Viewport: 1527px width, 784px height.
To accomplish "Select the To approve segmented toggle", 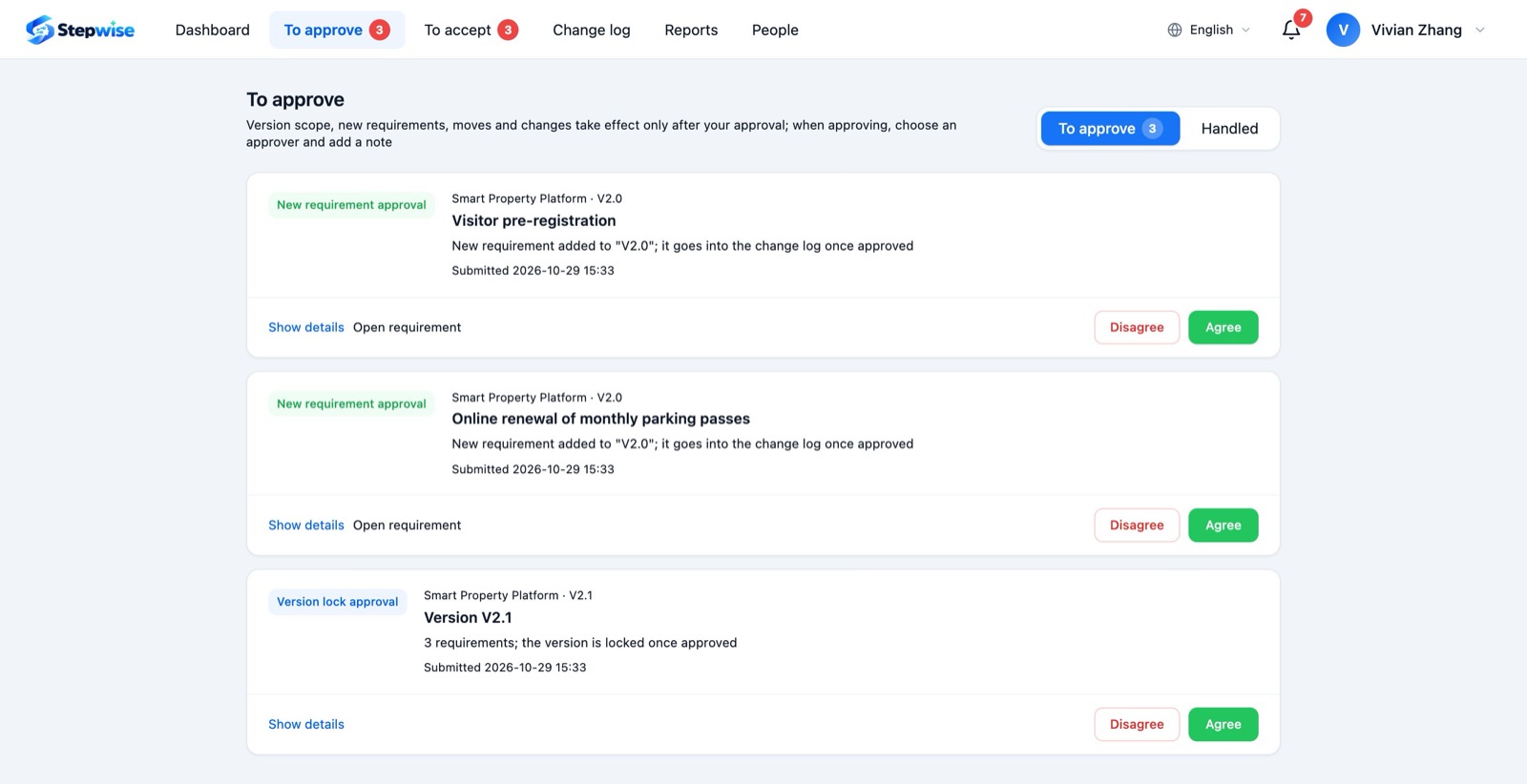I will (1110, 129).
